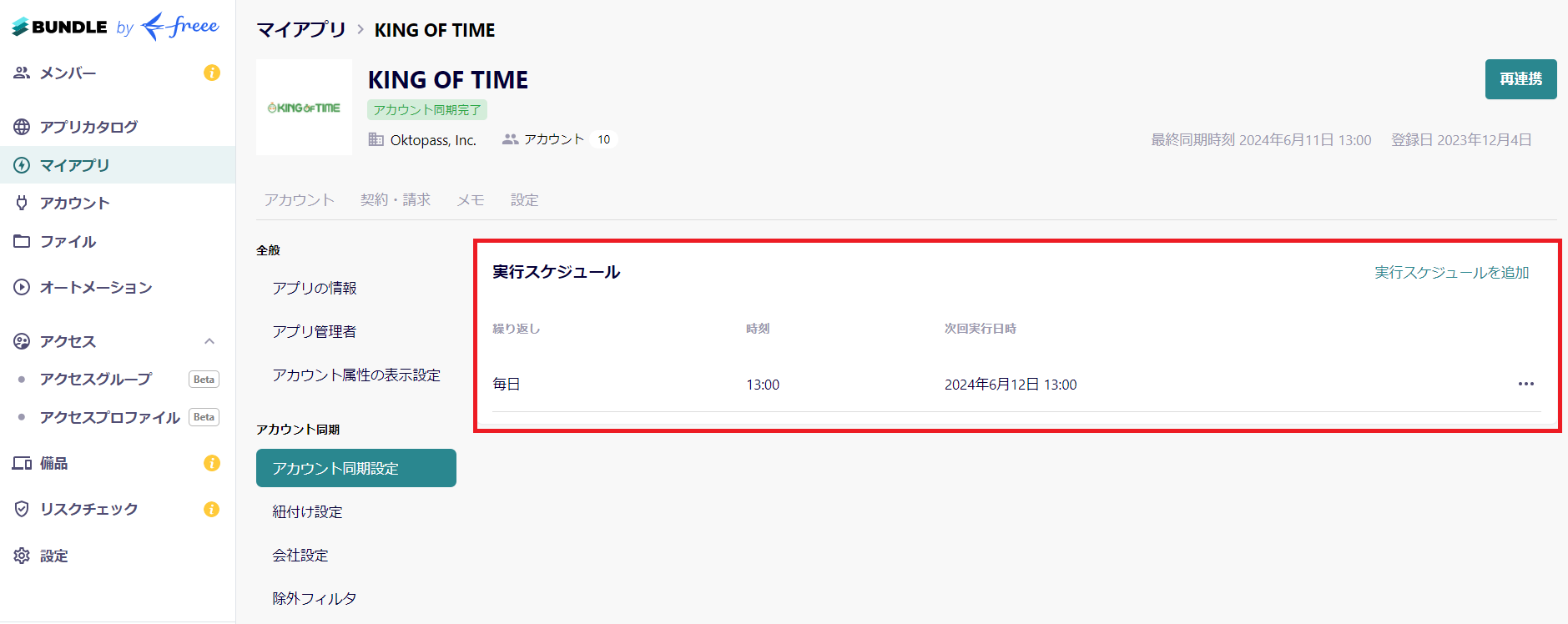The width and height of the screenshot is (1568, 624).
Task: Click the Oktopass, Inc. company name
Action: pos(433,140)
